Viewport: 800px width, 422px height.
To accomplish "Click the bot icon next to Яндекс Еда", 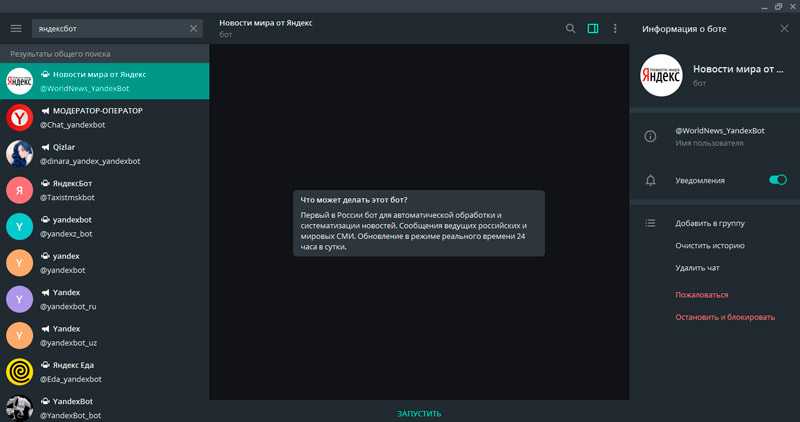I will point(45,365).
